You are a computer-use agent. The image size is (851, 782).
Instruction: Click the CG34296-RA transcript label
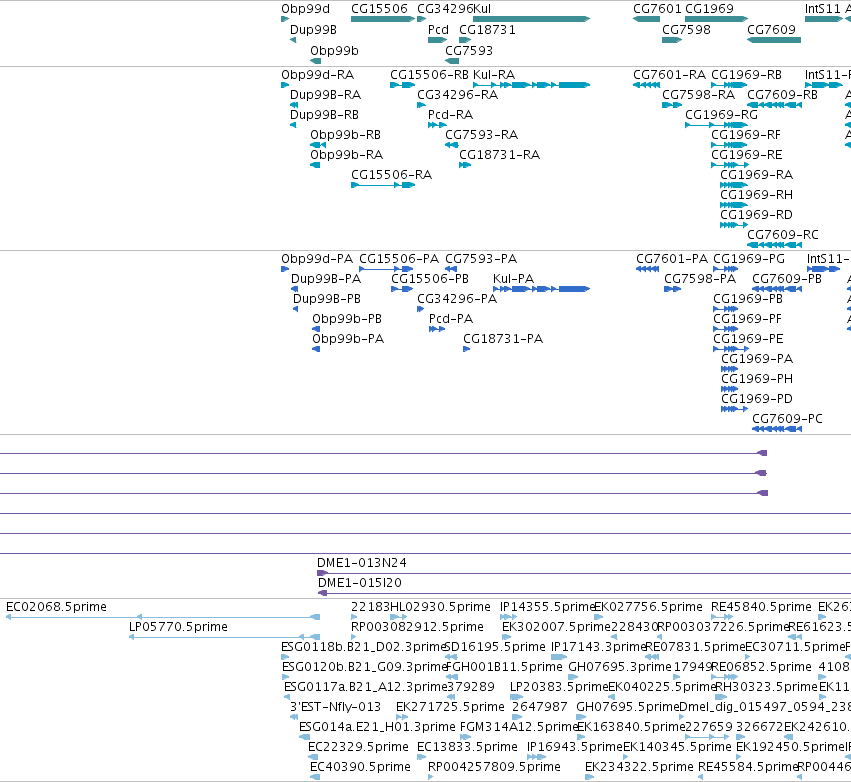pos(458,95)
